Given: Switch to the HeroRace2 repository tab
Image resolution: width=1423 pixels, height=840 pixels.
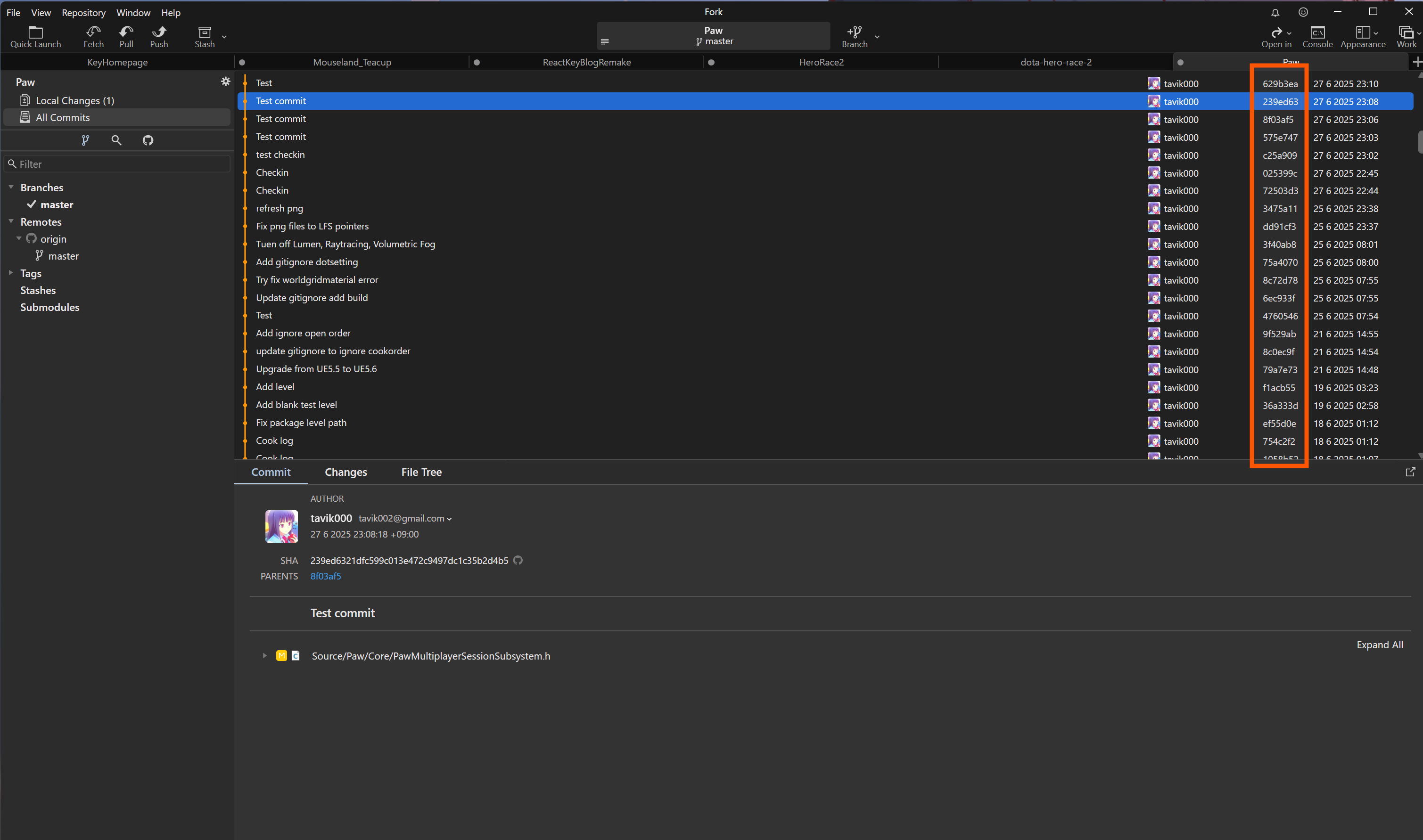Looking at the screenshot, I should coord(821,62).
